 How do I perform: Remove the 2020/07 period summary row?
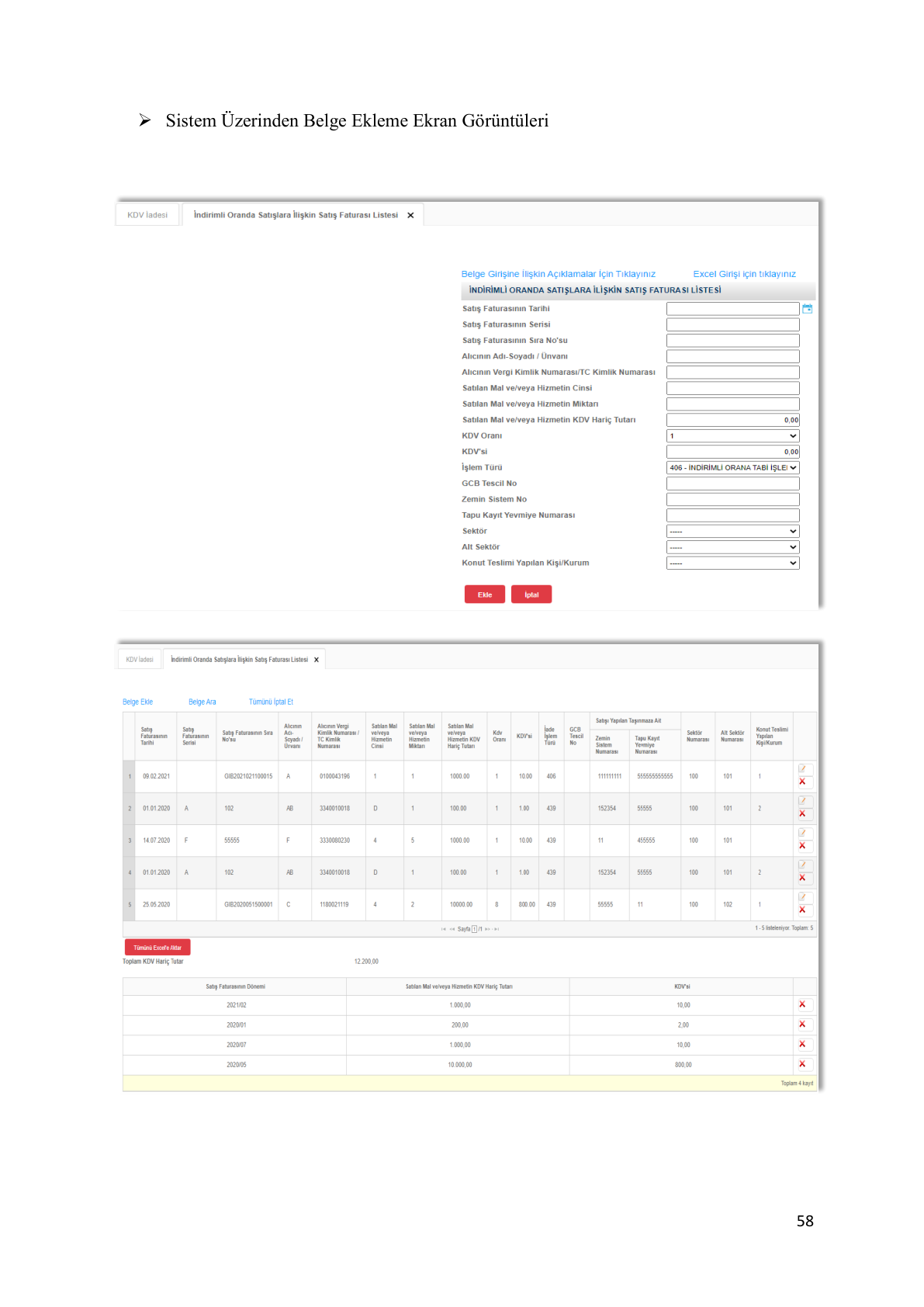pyautogui.click(x=802, y=1044)
